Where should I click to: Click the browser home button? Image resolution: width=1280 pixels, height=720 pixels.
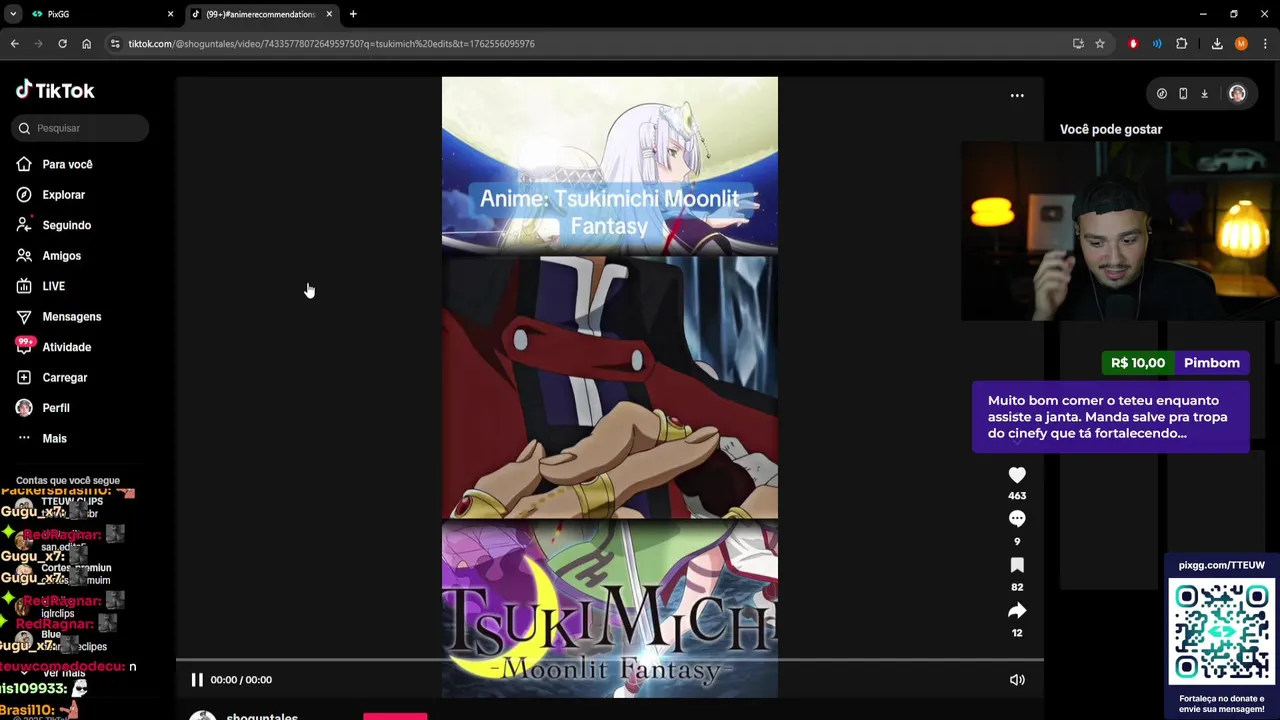click(86, 44)
